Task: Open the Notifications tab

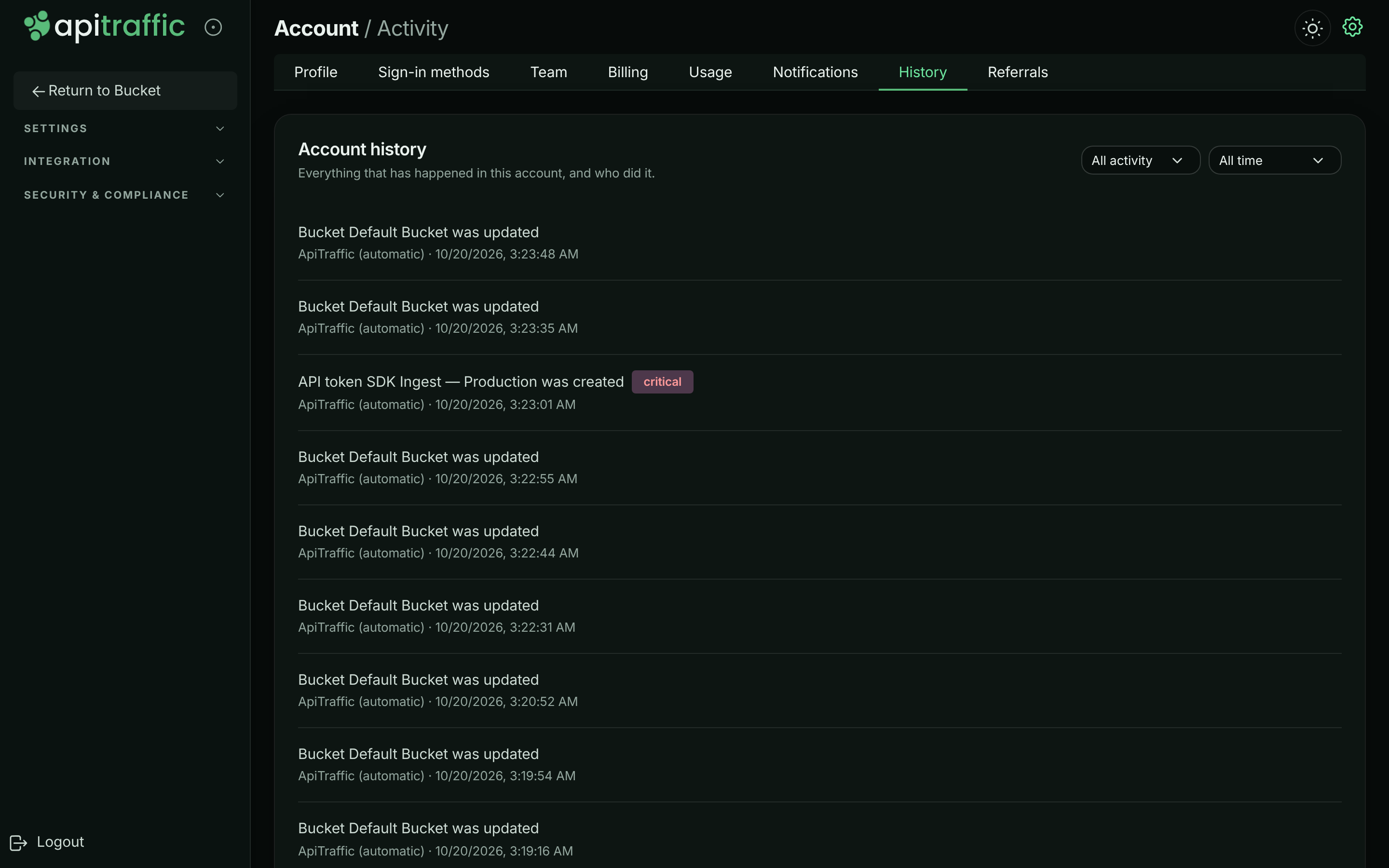Action: tap(815, 72)
